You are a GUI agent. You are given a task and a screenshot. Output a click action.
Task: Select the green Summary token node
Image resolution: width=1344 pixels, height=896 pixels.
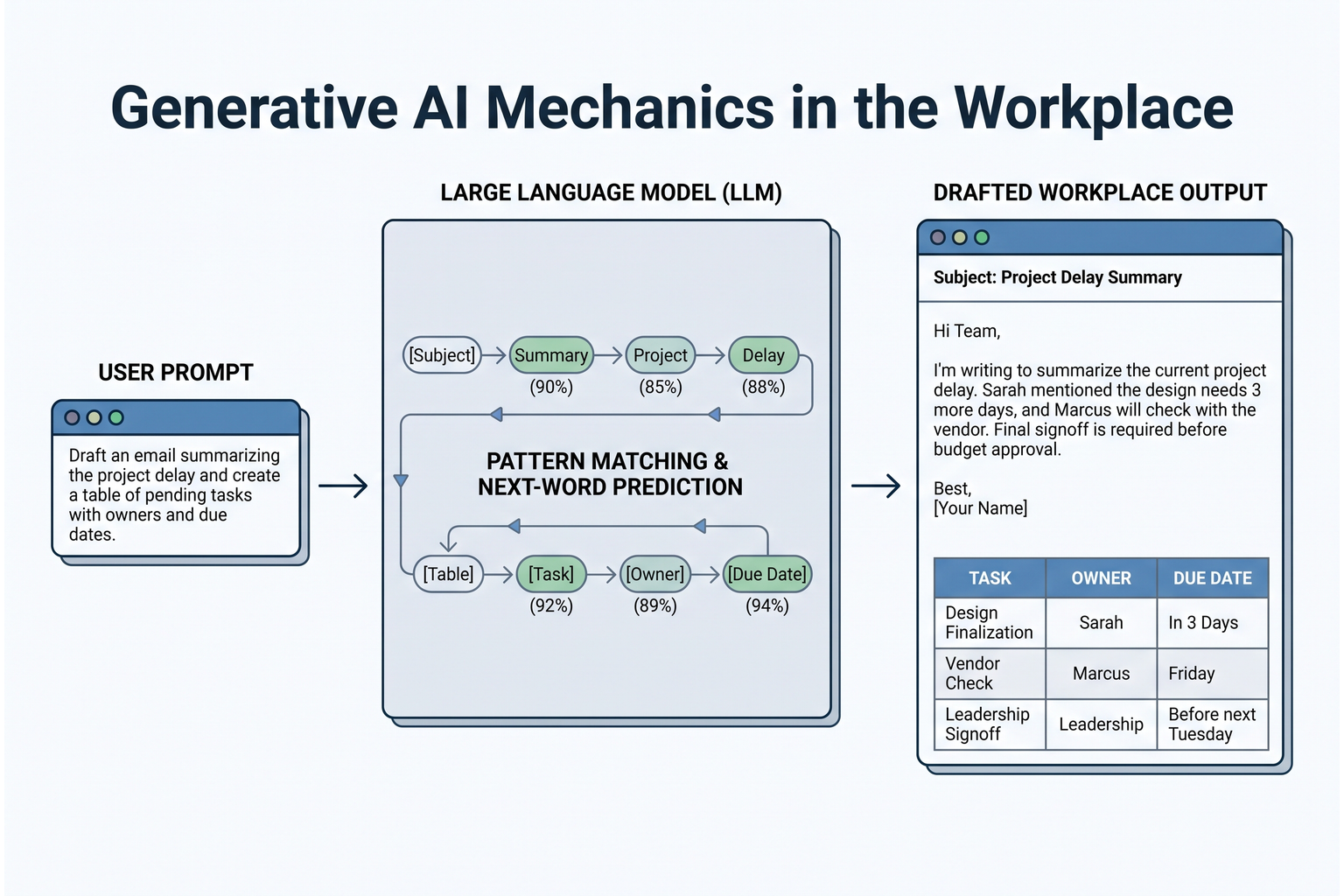click(551, 355)
